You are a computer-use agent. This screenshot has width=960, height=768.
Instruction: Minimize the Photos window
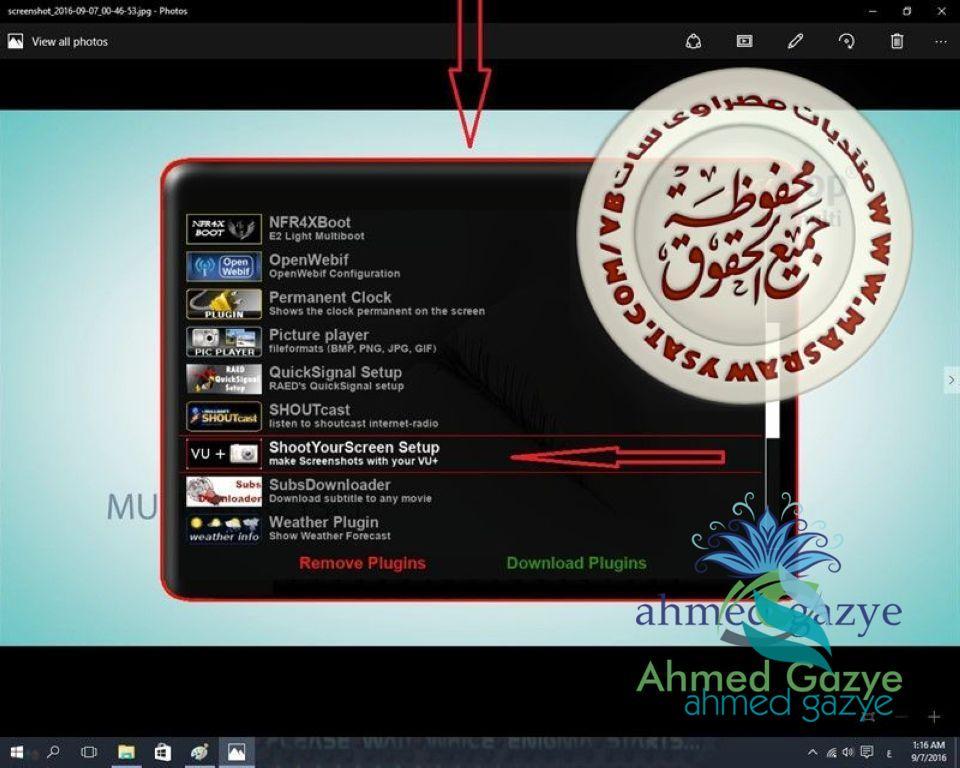coord(873,11)
